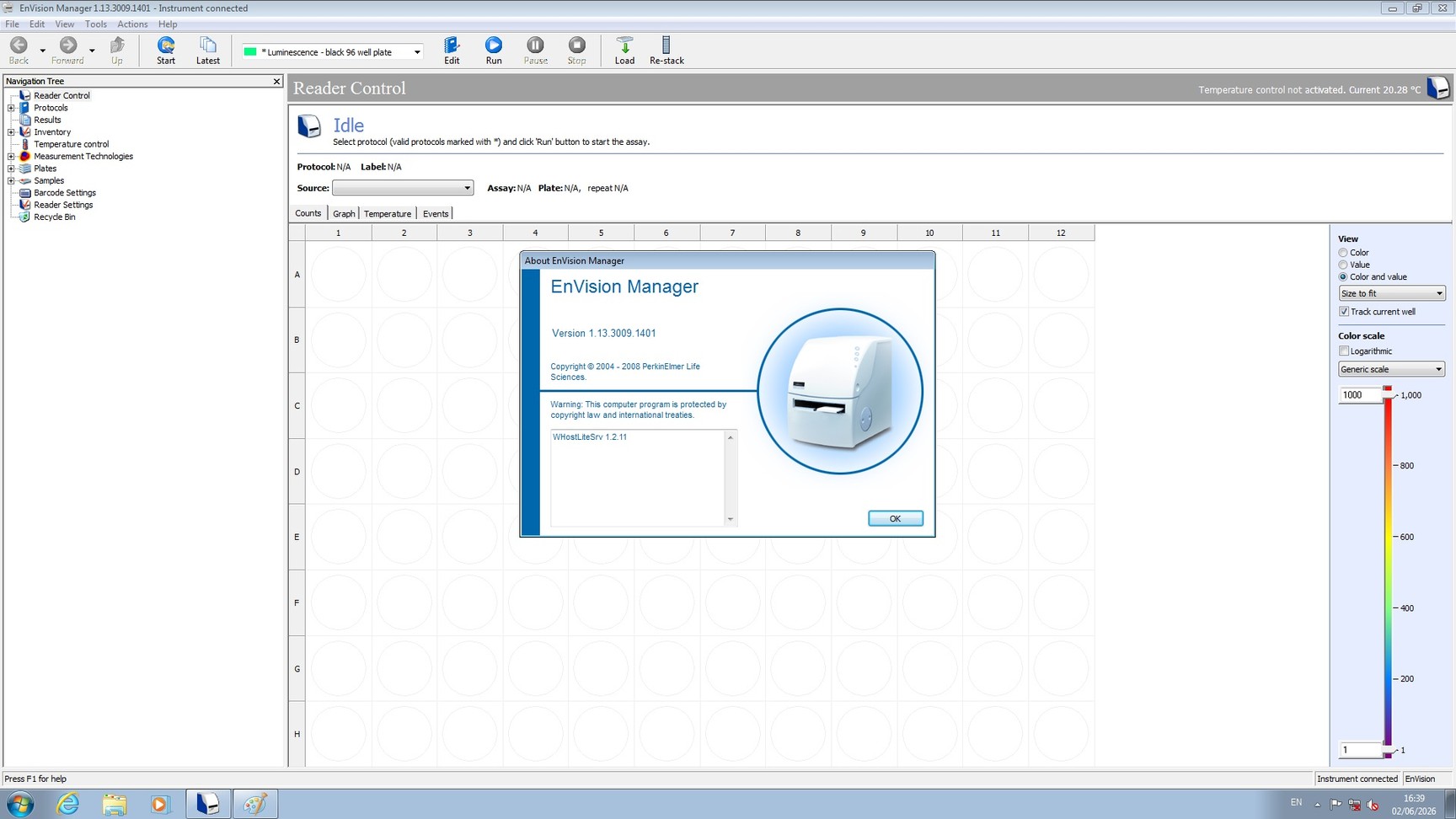Image resolution: width=1456 pixels, height=819 pixels.
Task: Click the Pause assay button
Action: [x=535, y=50]
